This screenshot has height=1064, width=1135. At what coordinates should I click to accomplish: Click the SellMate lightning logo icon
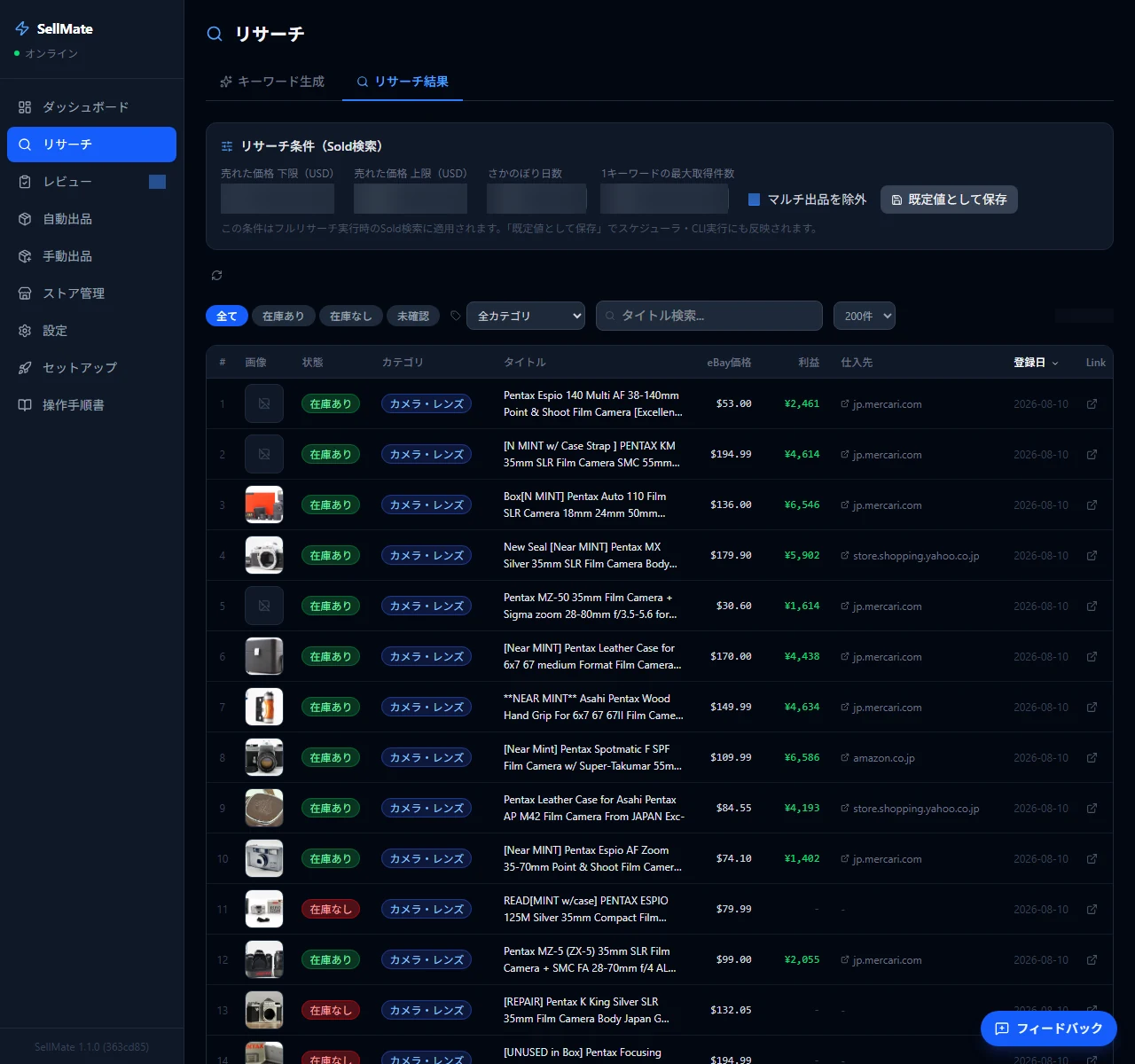[x=22, y=28]
